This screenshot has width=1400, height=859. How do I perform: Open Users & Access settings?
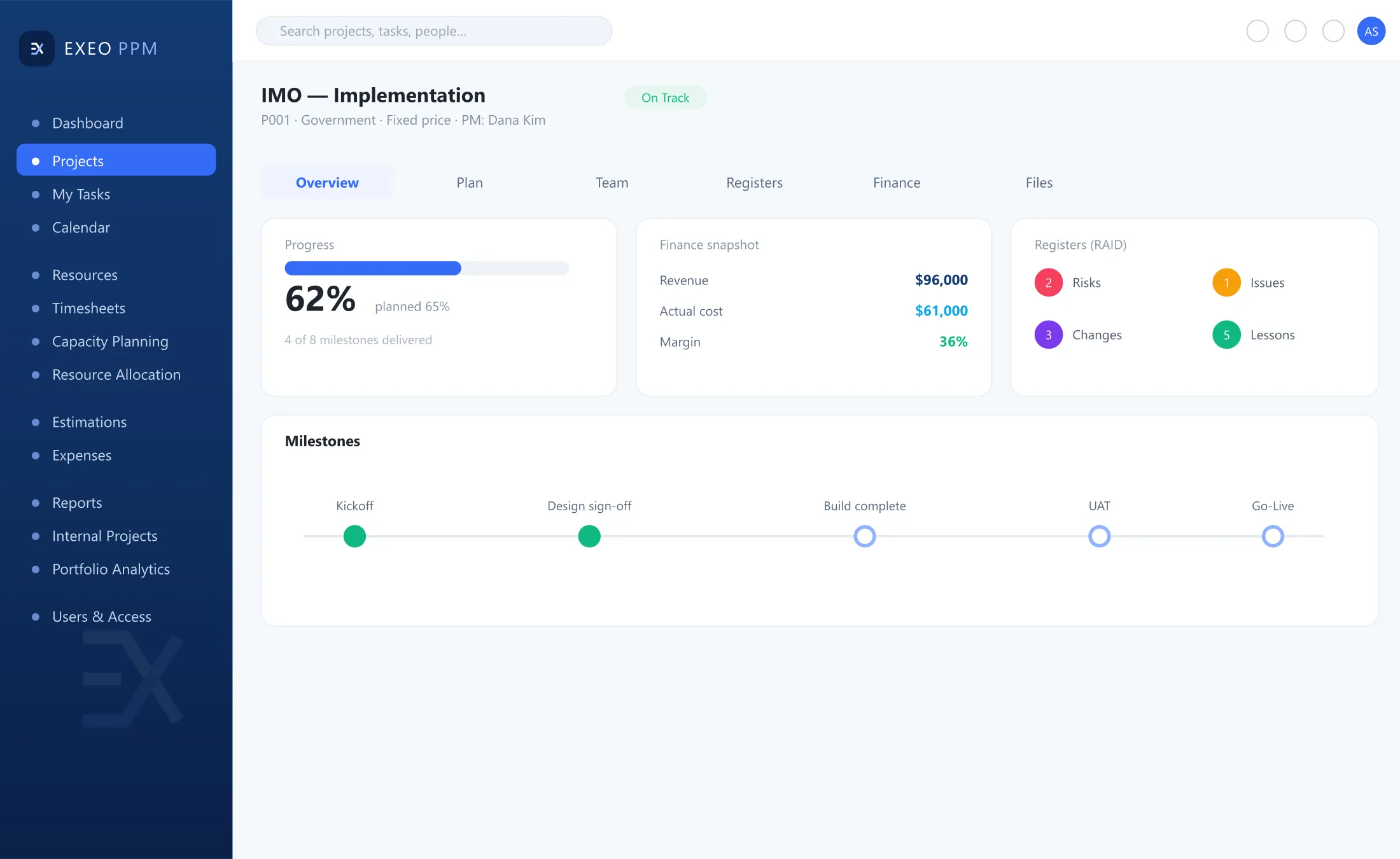[116, 617]
